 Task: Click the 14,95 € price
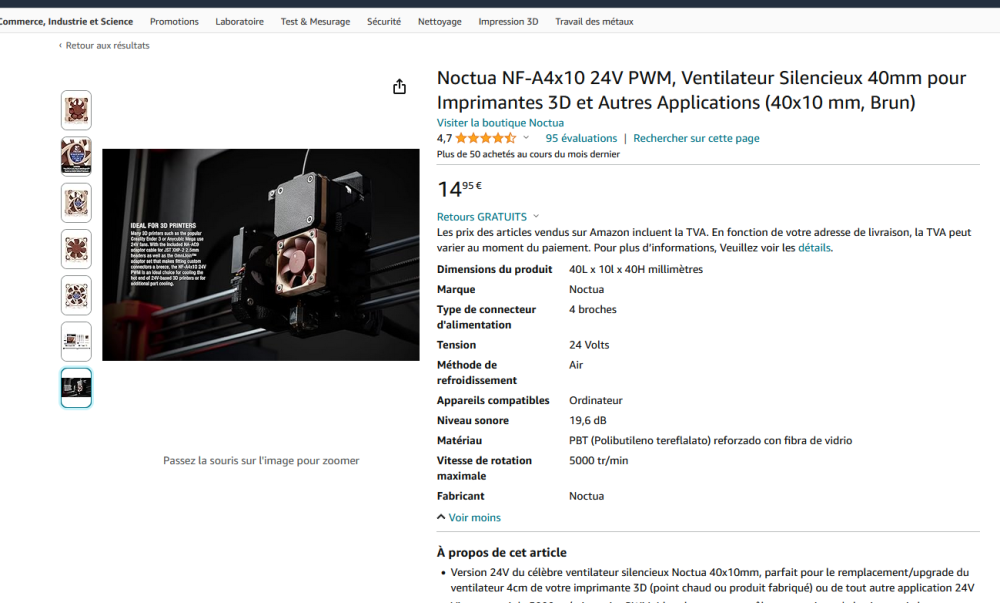pyautogui.click(x=459, y=188)
